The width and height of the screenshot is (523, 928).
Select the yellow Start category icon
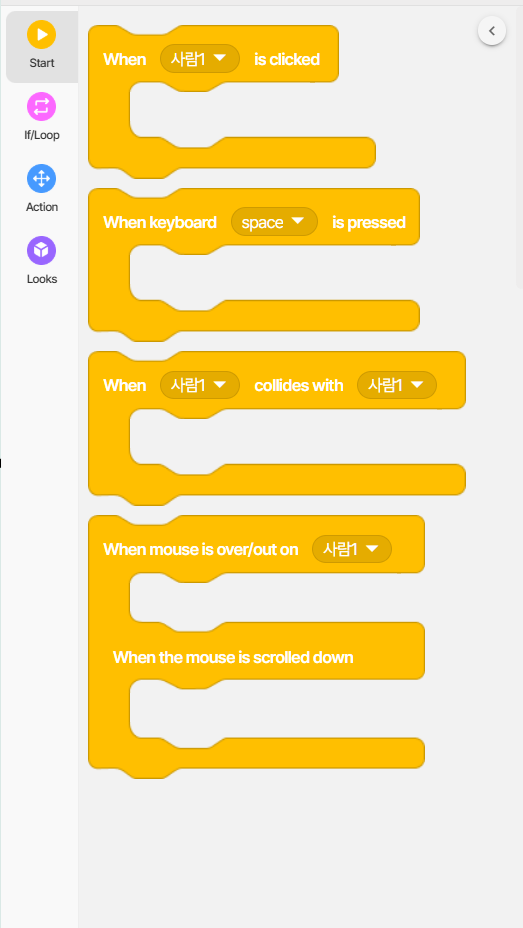[x=41, y=34]
